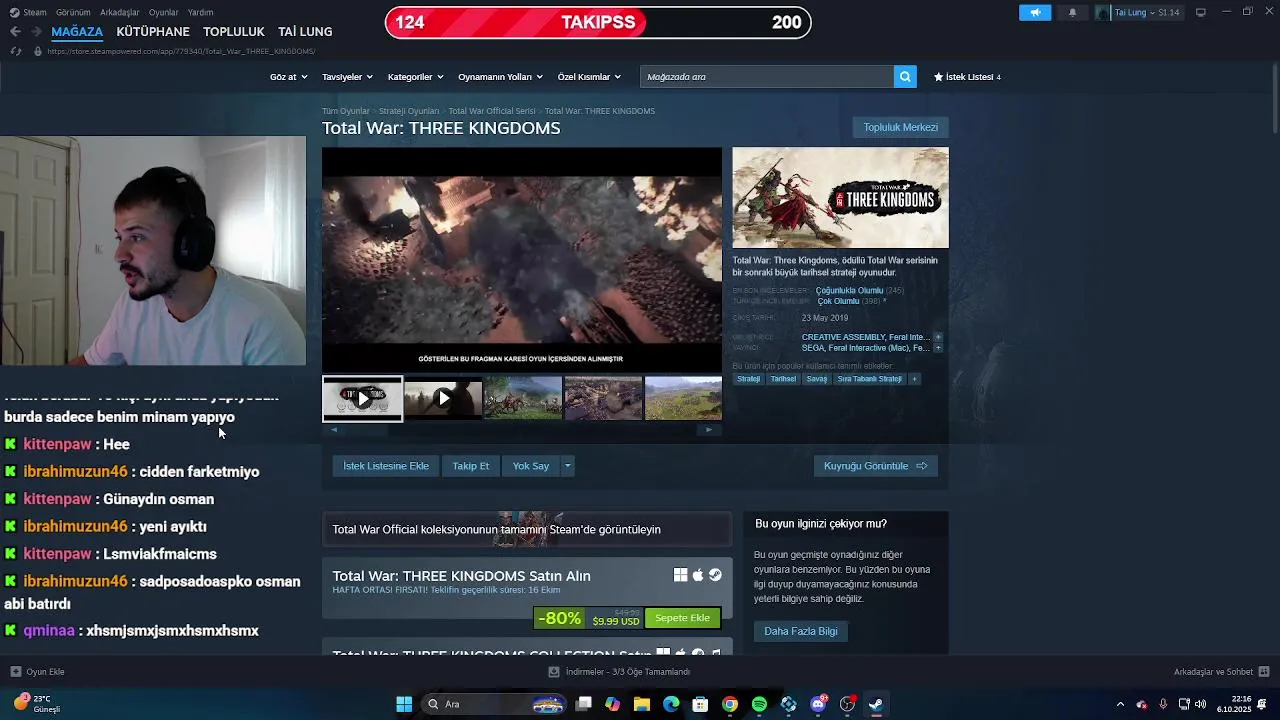Click Total War Official Serisi breadcrumb
Viewport: 1280px width, 720px height.
point(492,111)
